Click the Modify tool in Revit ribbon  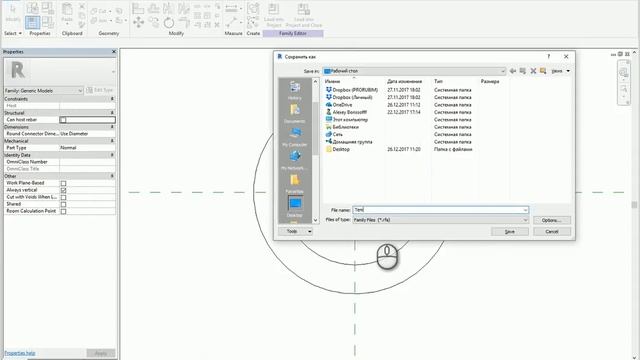[x=13, y=13]
